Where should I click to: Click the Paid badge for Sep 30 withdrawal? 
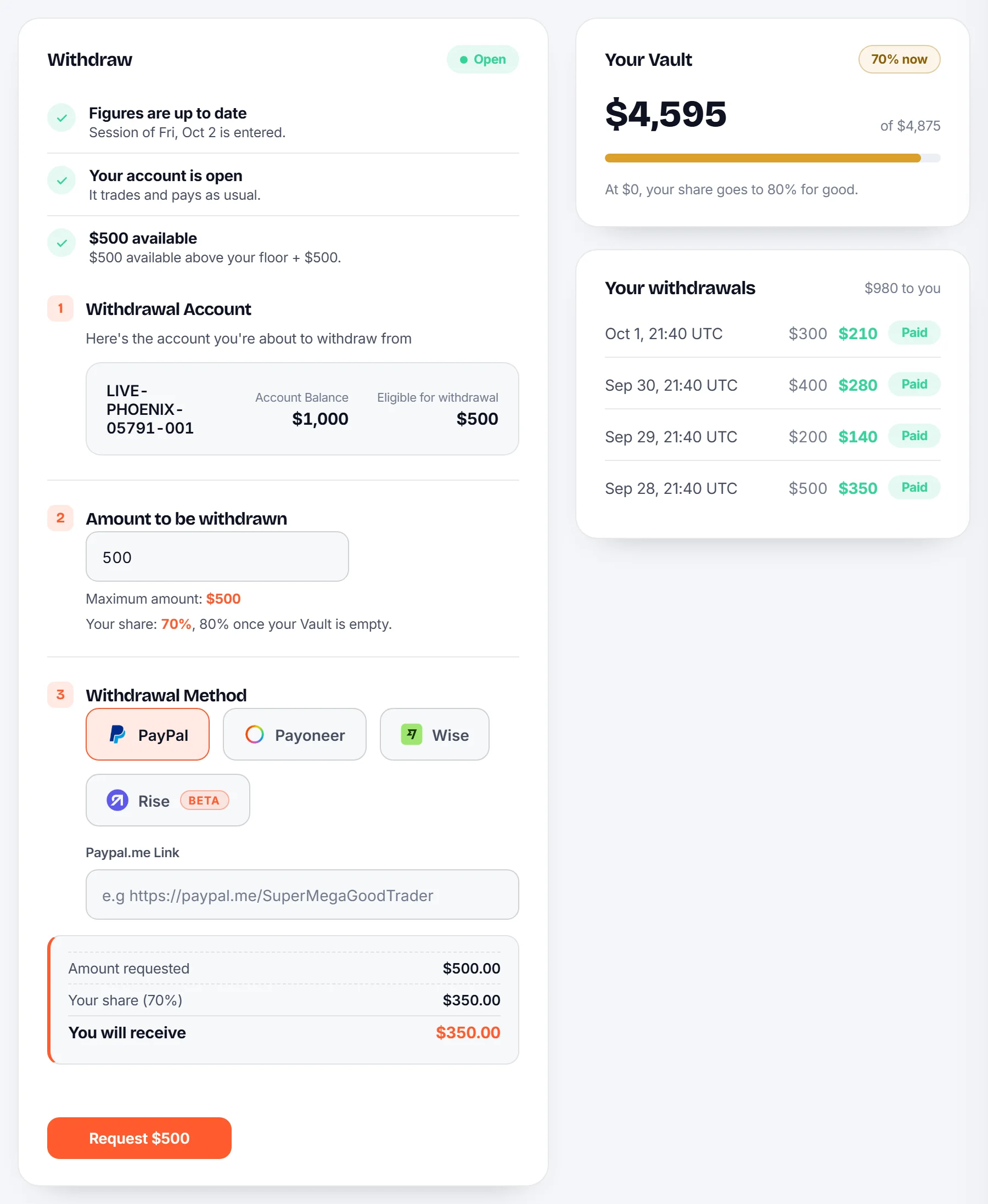pos(914,385)
